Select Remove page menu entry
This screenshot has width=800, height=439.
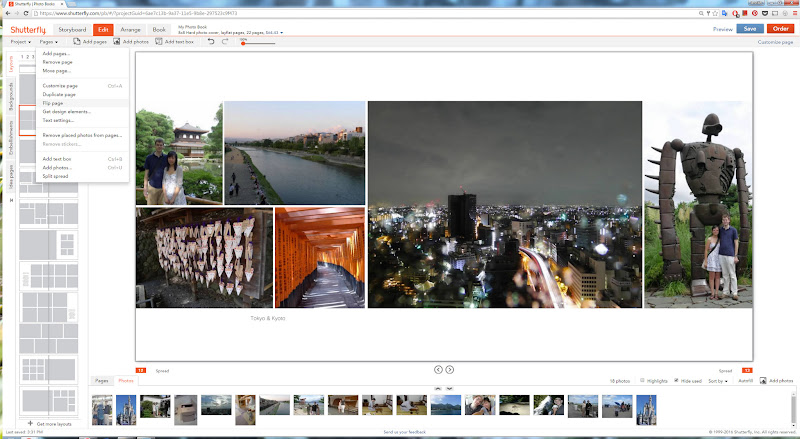point(82,62)
